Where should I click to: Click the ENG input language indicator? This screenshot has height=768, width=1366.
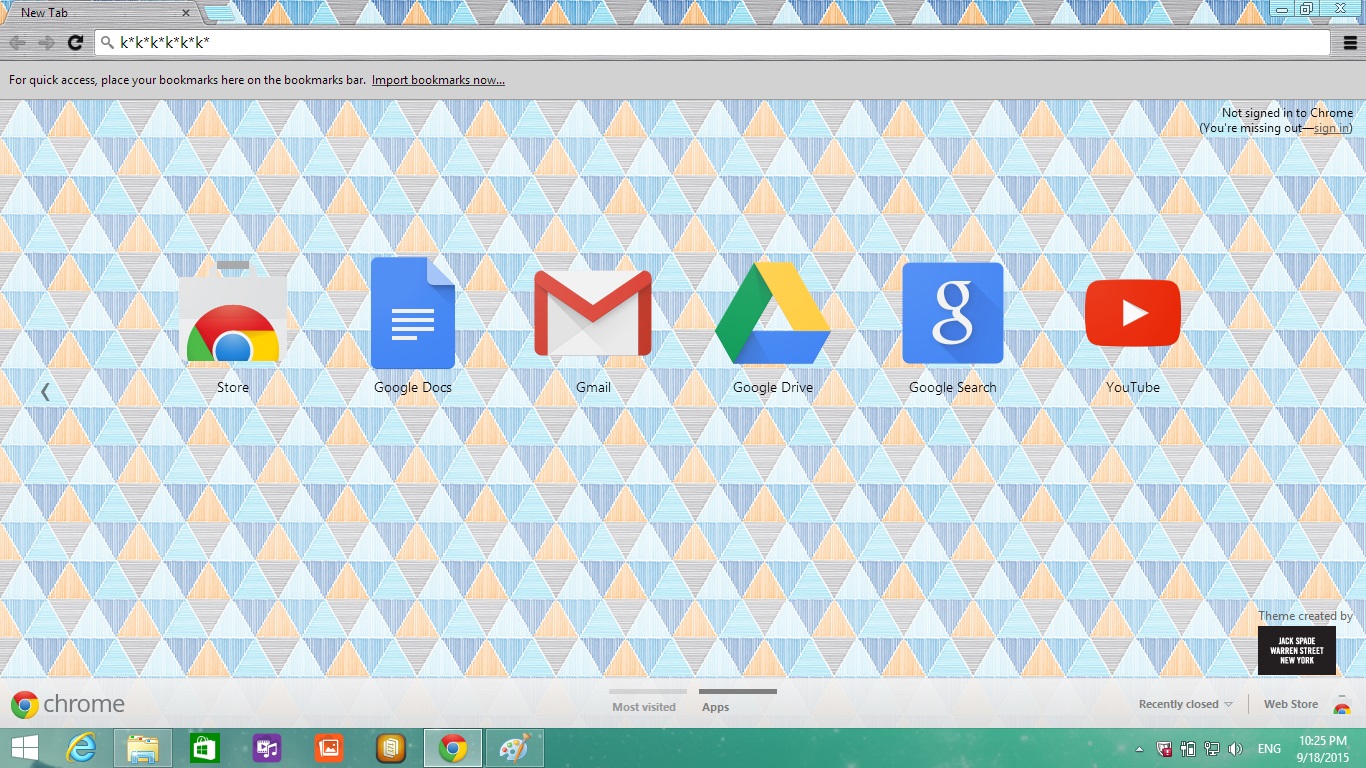pyautogui.click(x=1269, y=749)
